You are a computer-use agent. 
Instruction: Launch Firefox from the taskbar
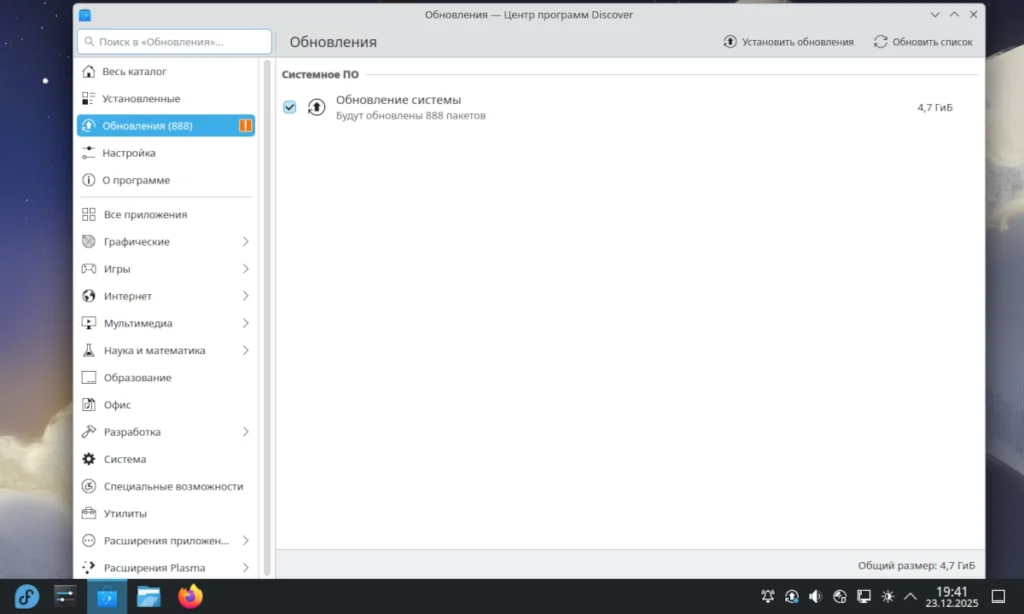coord(191,596)
